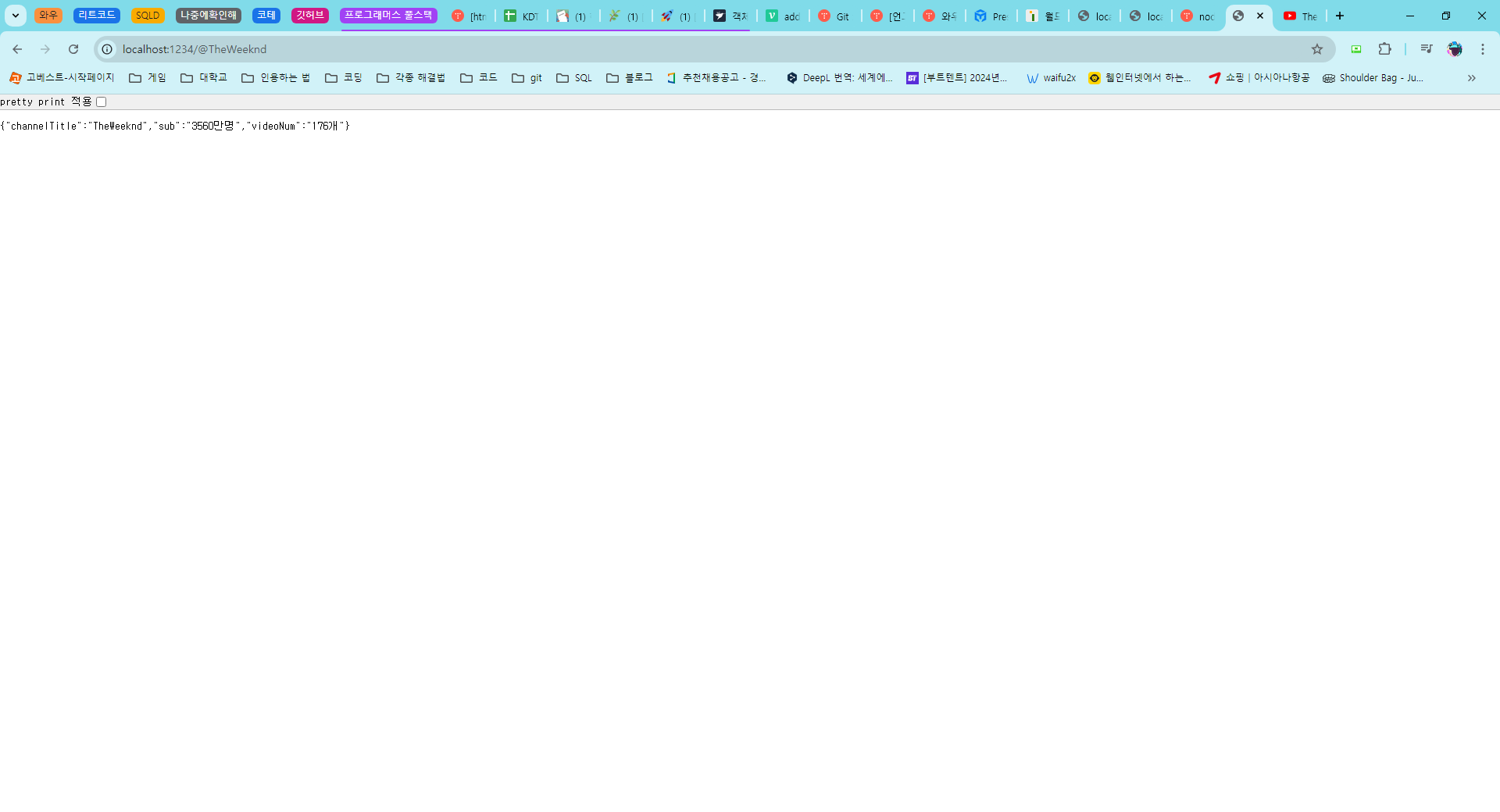This screenshot has width=1500, height=812.
Task: Open the 코딩 bookmark folder
Action: point(344,78)
